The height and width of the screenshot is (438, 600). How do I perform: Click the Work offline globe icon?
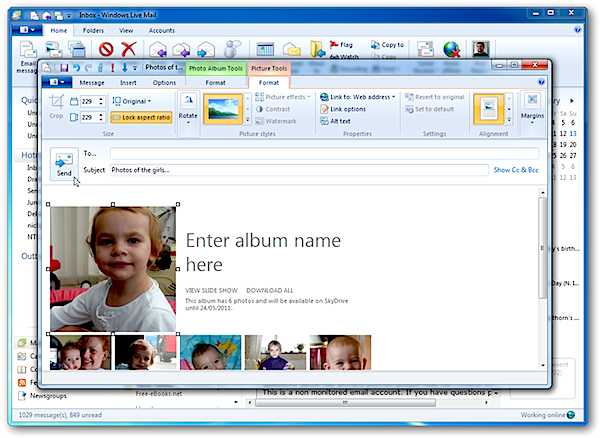point(452,50)
